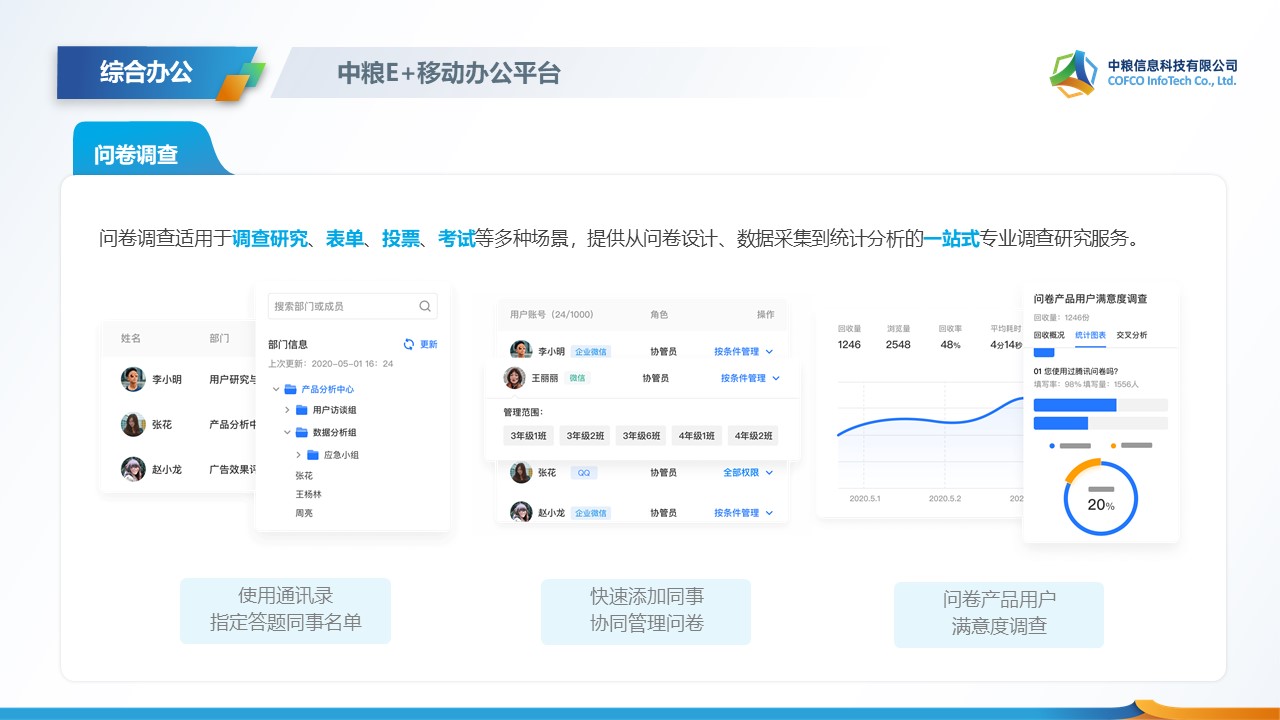Select the 4年级1班 scope tag
The height and width of the screenshot is (720, 1280).
coord(696,436)
